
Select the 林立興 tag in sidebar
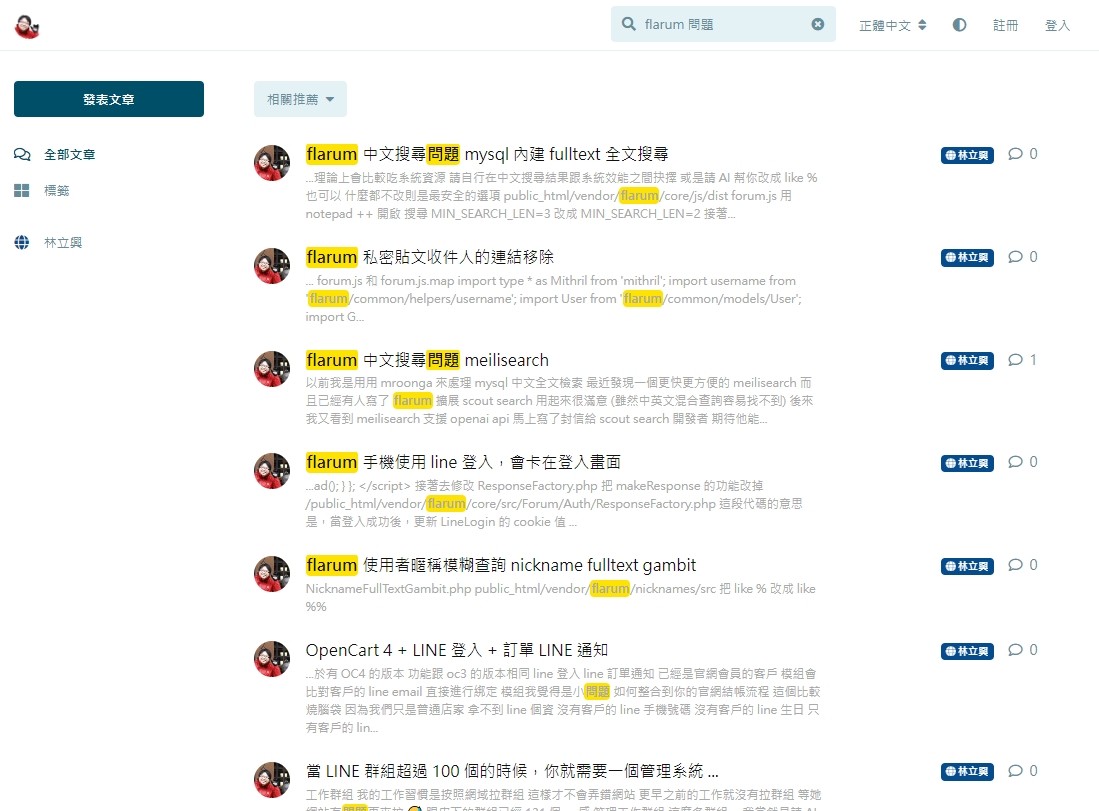click(x=62, y=243)
